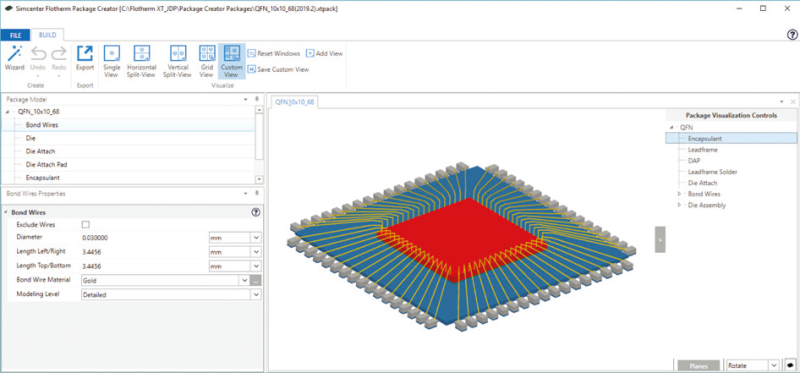Expand Bond Wires in visualization controls
Screen dimensions: 800x373
click(679, 194)
